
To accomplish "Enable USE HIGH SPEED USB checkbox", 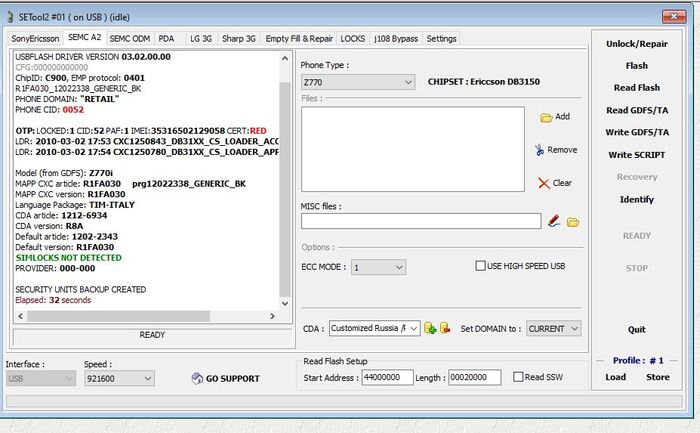I will [480, 266].
